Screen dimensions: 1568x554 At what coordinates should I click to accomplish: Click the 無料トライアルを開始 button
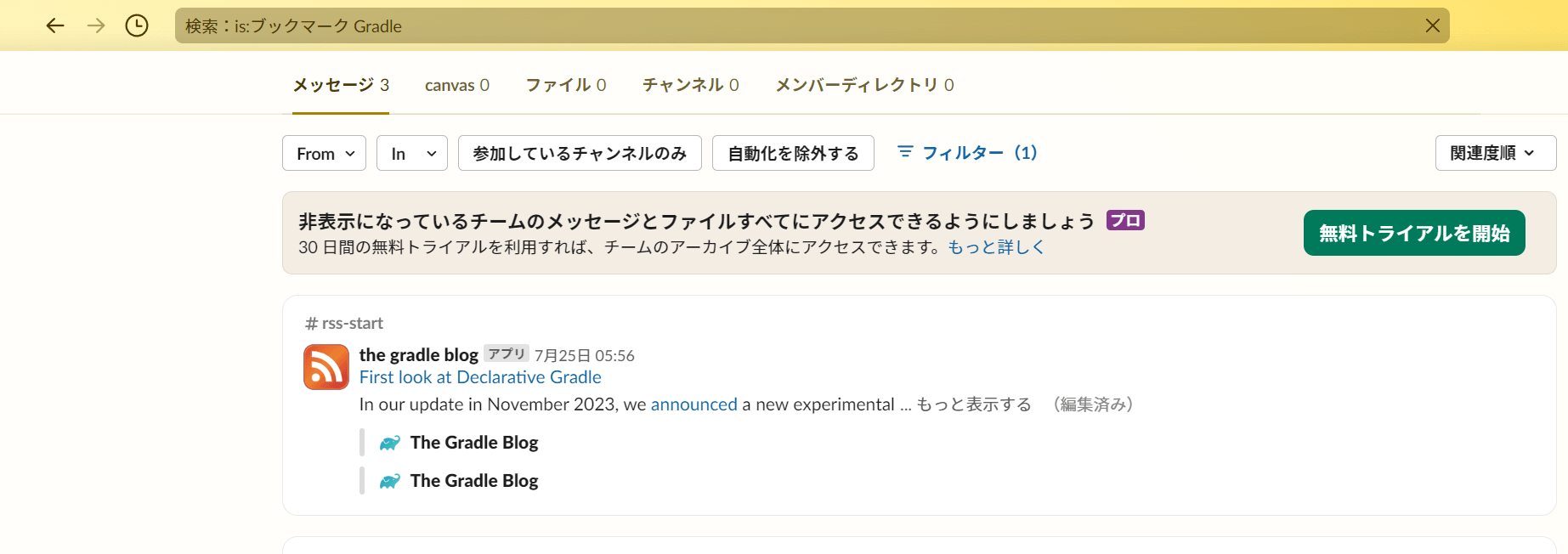coord(1414,233)
